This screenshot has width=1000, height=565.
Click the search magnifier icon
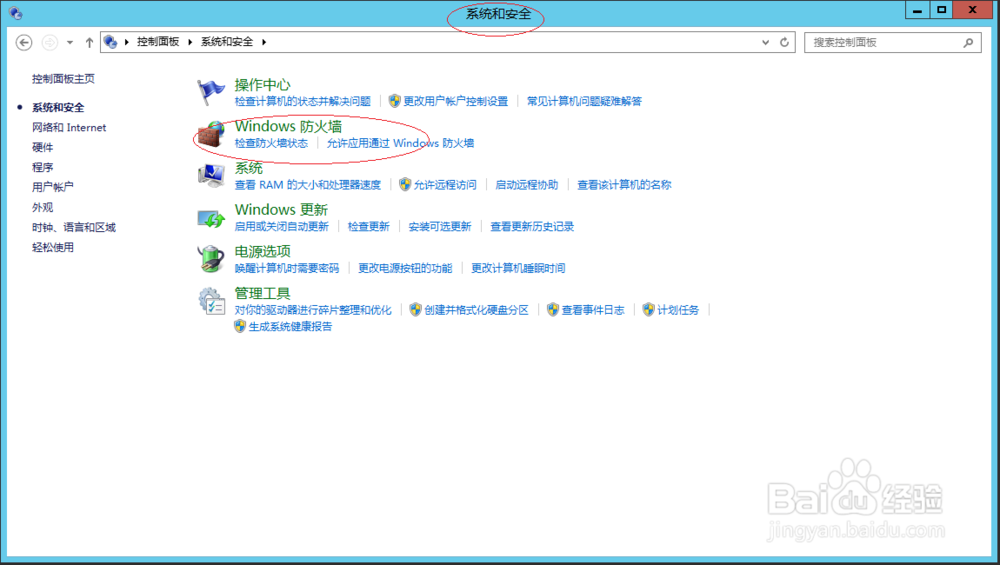tap(968, 43)
